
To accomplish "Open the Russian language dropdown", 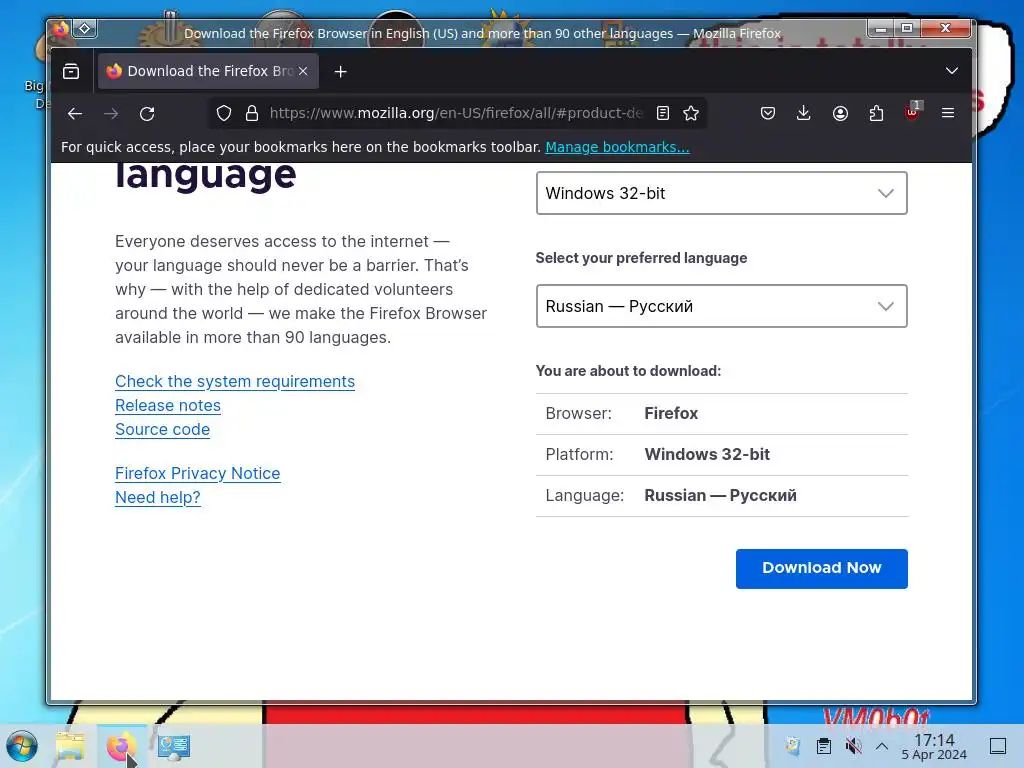I will coord(722,306).
